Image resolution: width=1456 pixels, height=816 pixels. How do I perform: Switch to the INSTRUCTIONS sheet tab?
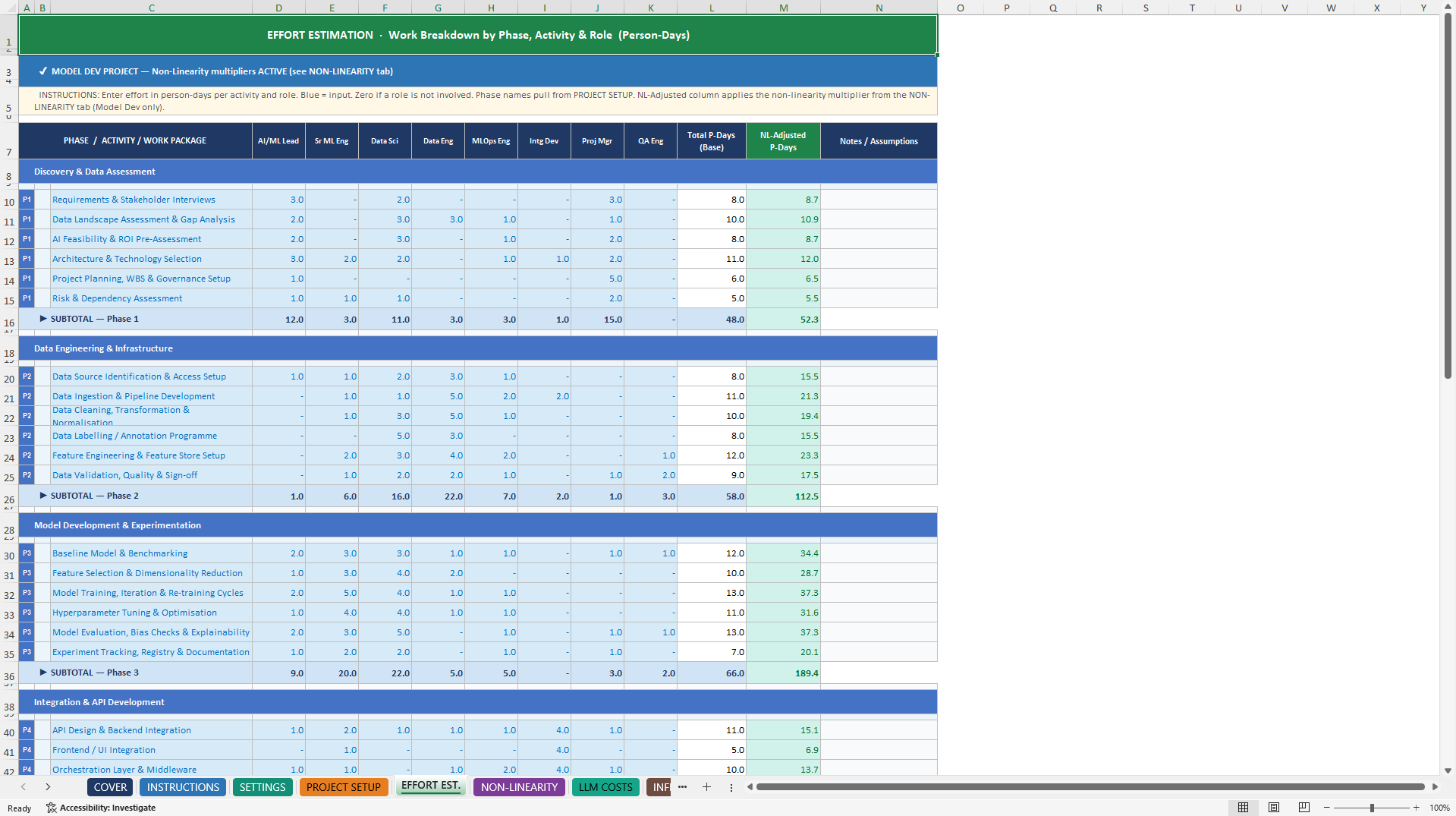click(183, 787)
